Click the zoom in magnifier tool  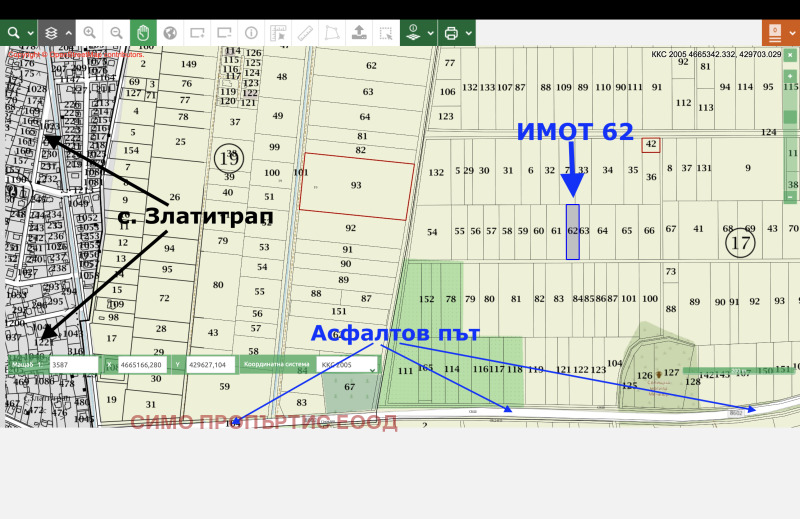pyautogui.click(x=90, y=33)
